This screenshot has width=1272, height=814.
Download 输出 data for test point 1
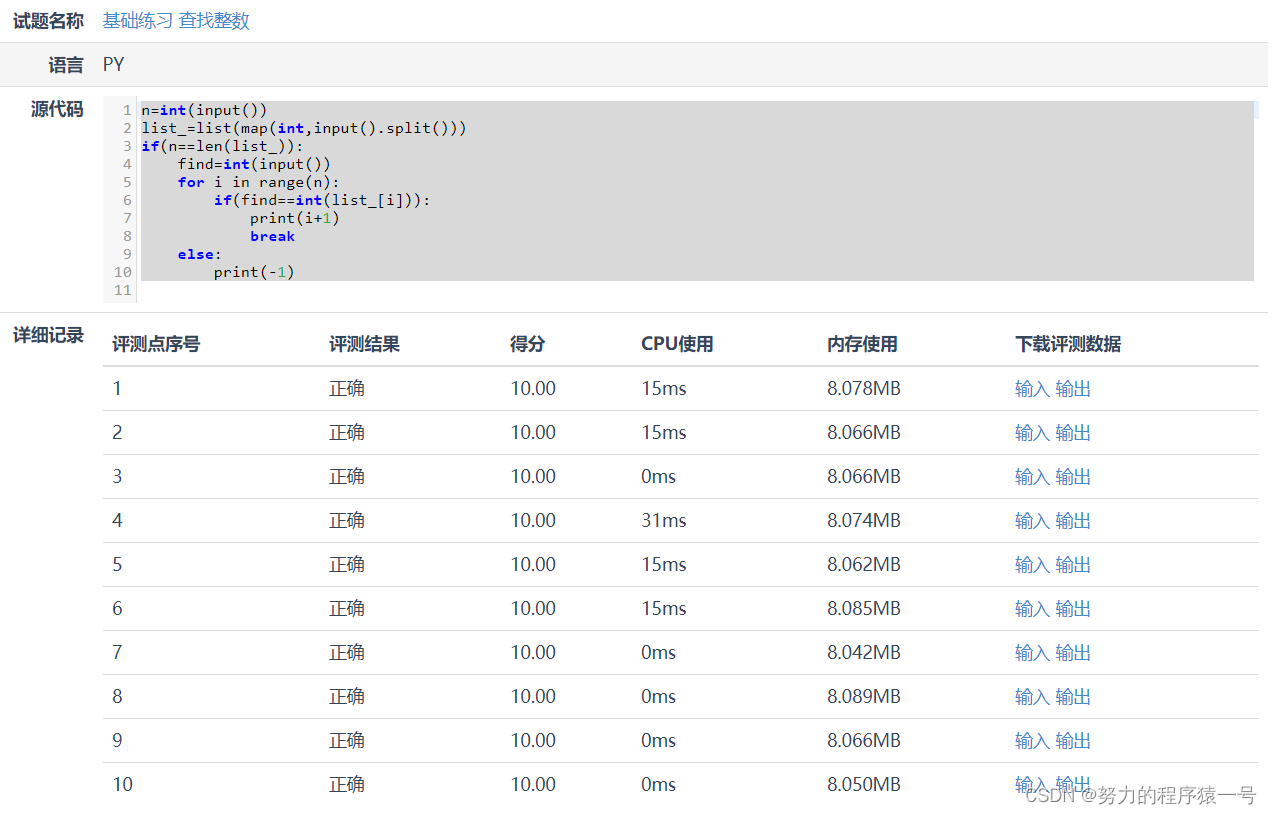pos(1073,389)
